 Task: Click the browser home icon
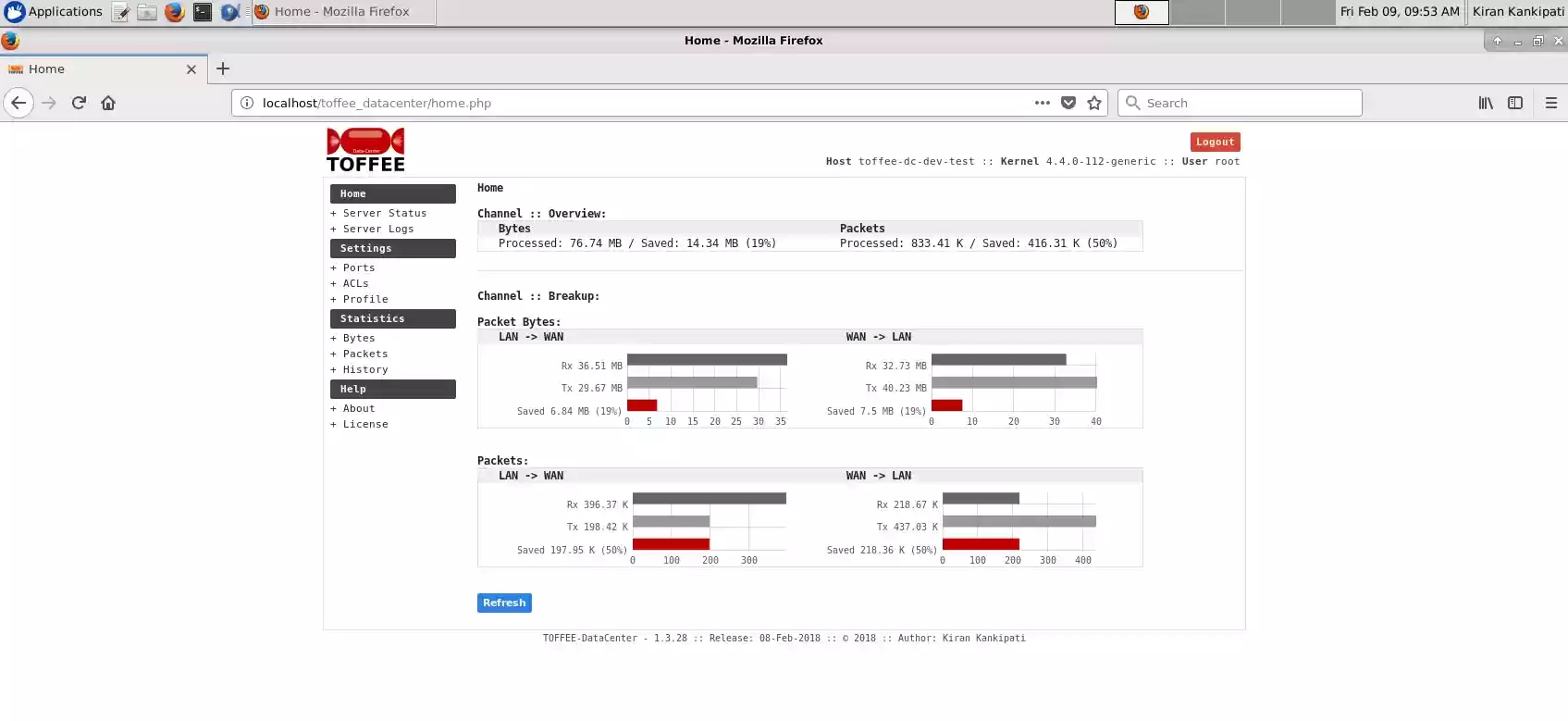(108, 103)
